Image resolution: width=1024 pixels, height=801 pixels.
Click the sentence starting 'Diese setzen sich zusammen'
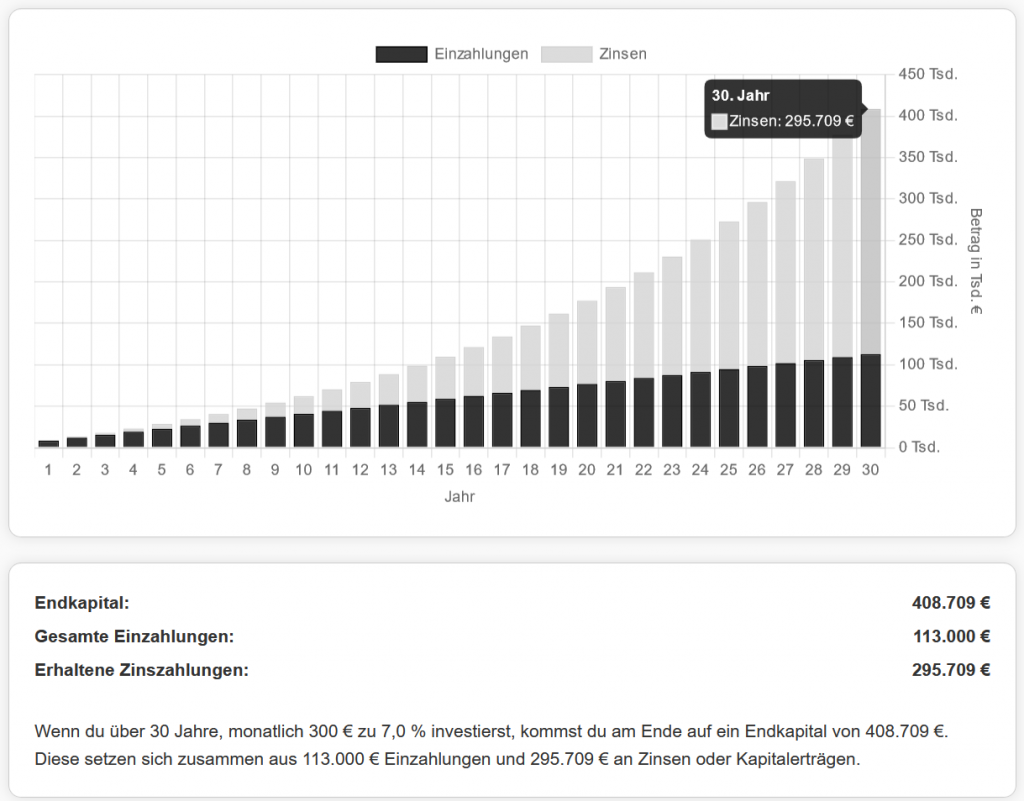tap(447, 759)
